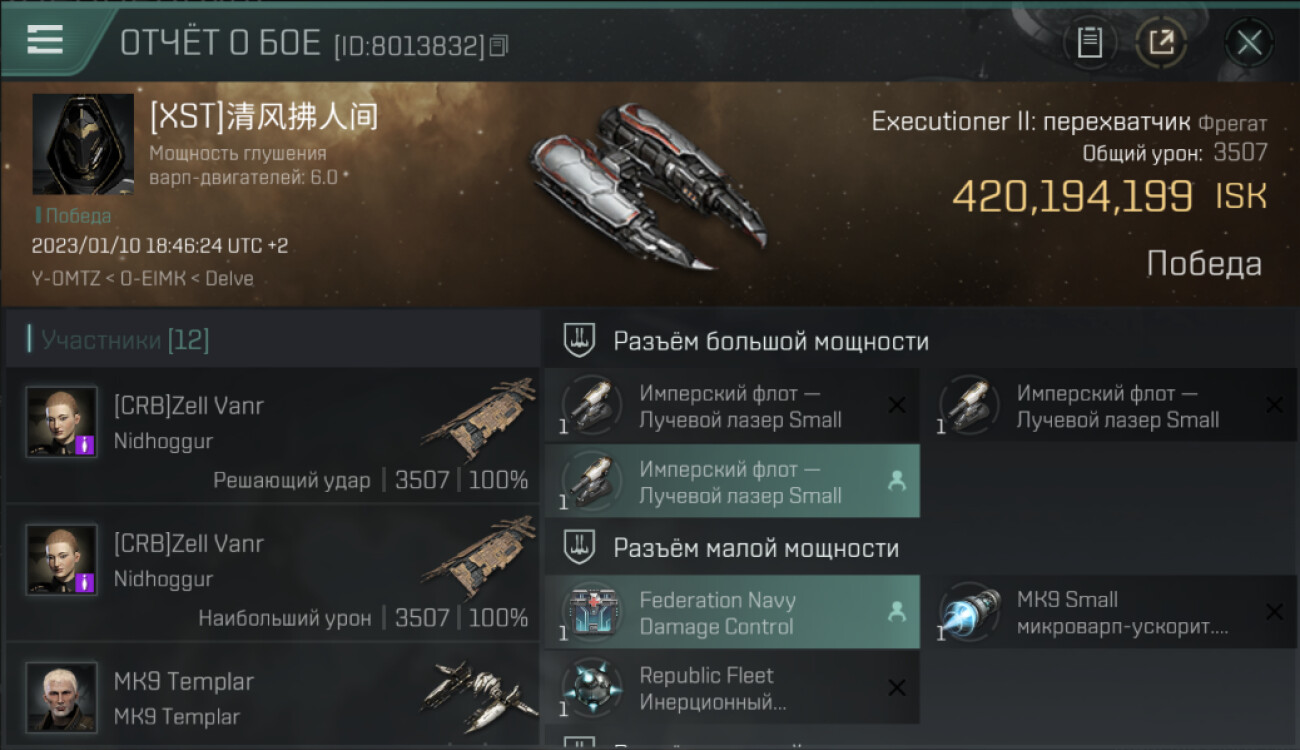Click X on first beam laser module
The height and width of the screenshot is (750, 1300).
coord(897,405)
